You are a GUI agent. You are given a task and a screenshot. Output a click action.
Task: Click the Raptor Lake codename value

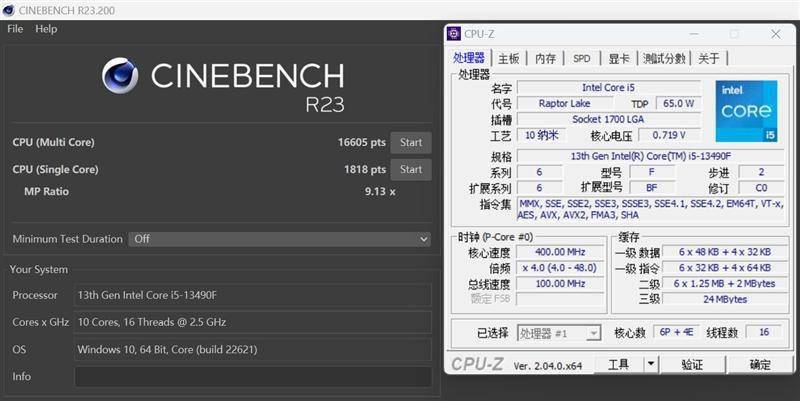click(565, 104)
